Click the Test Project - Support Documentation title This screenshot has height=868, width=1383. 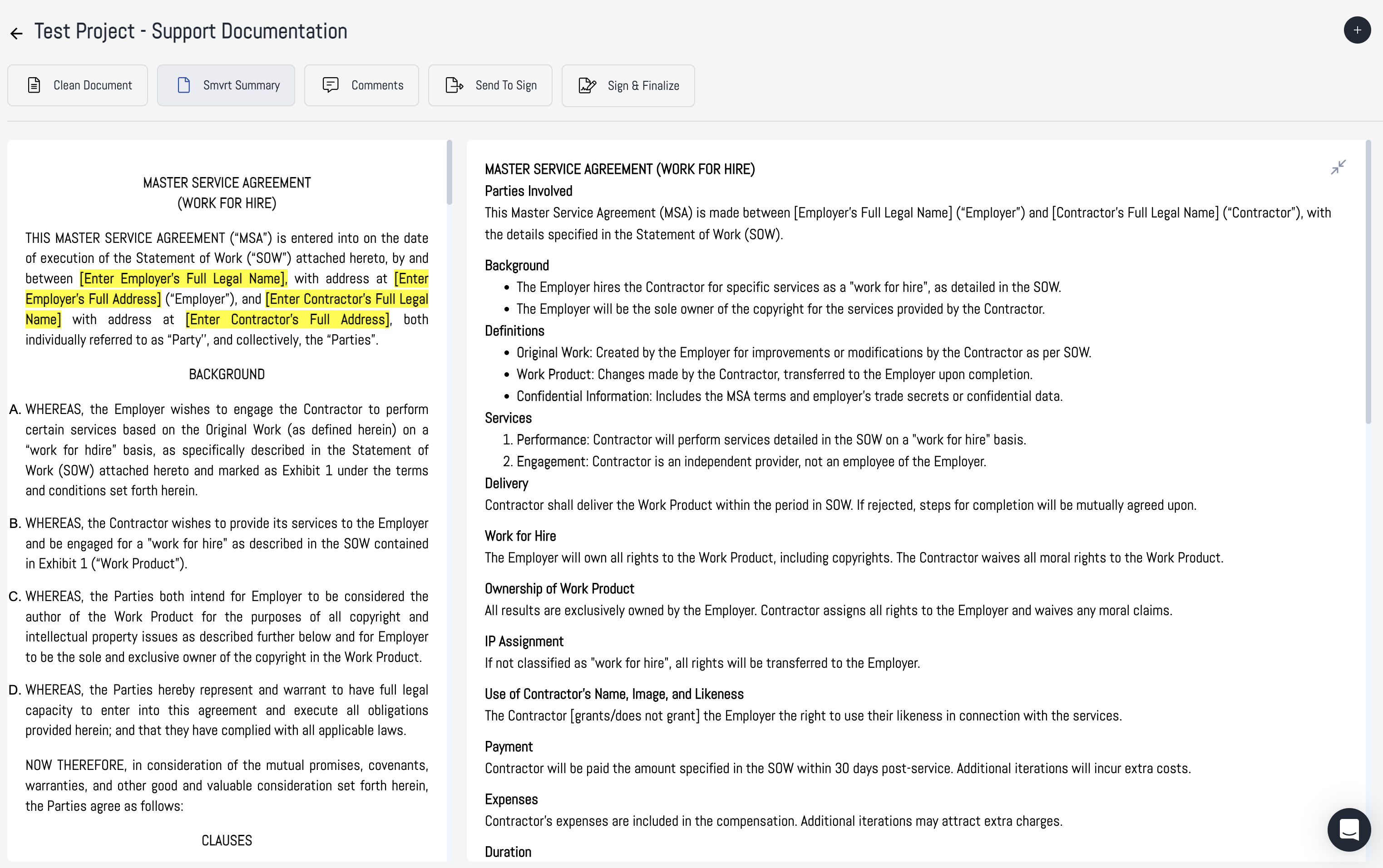(191, 31)
